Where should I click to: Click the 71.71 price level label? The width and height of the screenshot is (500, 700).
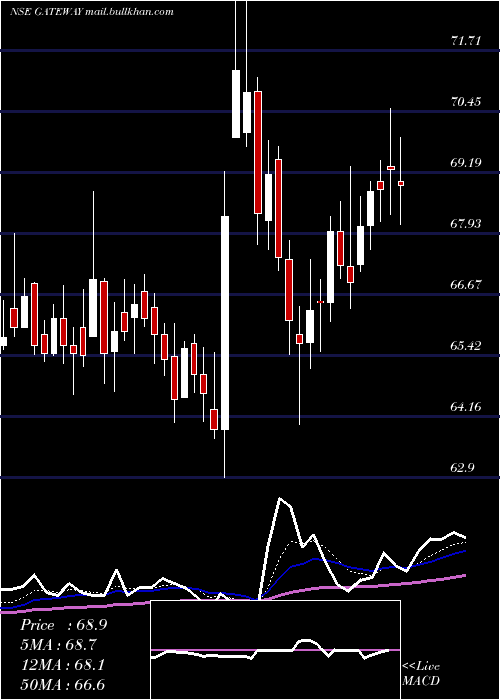click(x=466, y=41)
